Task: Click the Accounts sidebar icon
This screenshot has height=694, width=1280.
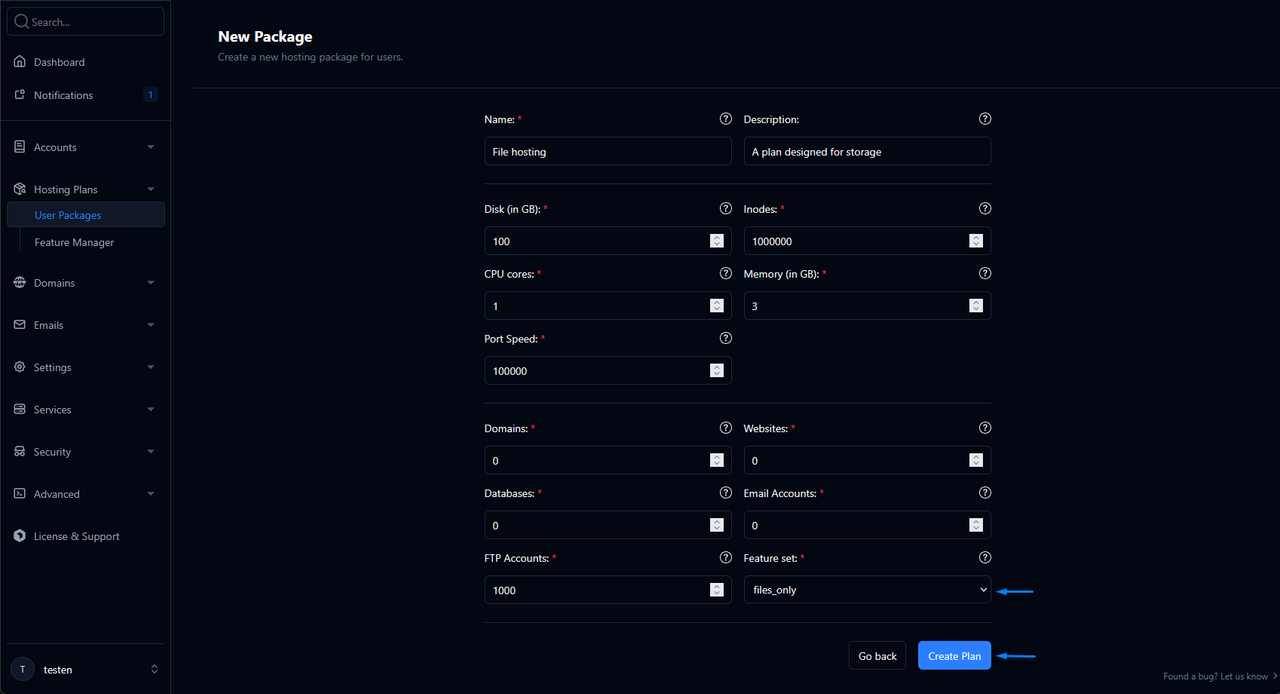Action: click(x=20, y=147)
